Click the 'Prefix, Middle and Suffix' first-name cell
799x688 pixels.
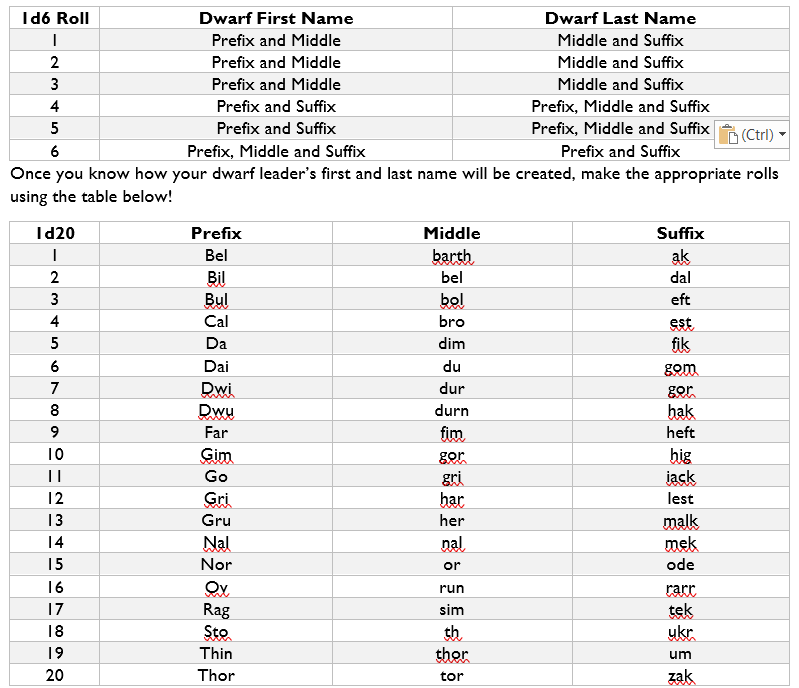(276, 151)
